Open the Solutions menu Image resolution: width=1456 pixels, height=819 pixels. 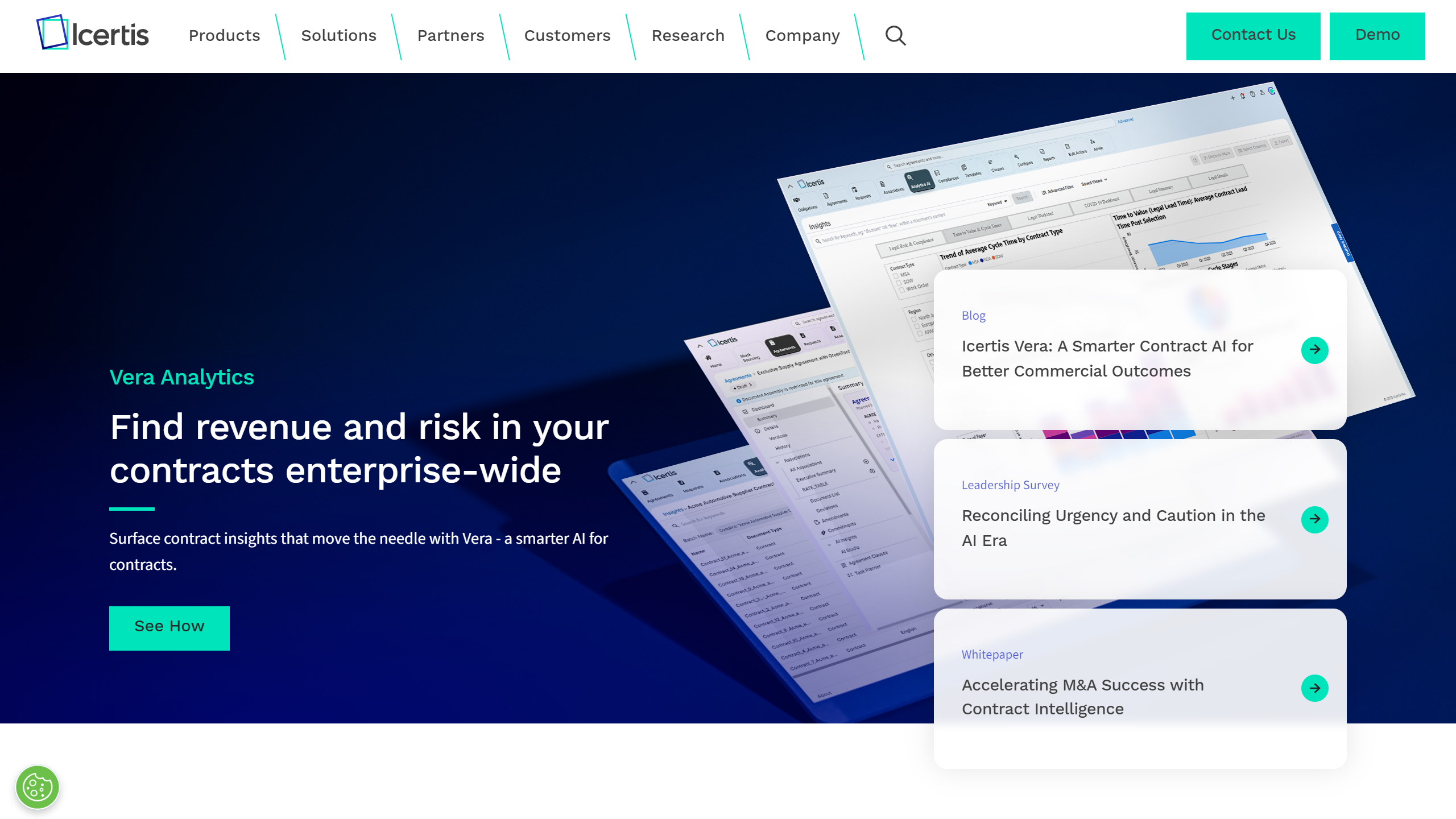point(338,36)
